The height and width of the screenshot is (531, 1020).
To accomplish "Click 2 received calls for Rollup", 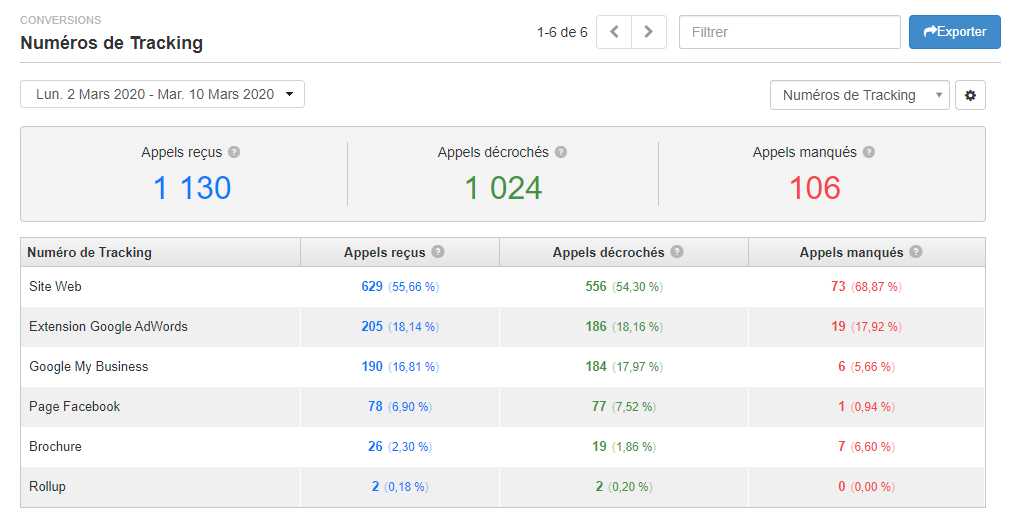I will coord(375,486).
